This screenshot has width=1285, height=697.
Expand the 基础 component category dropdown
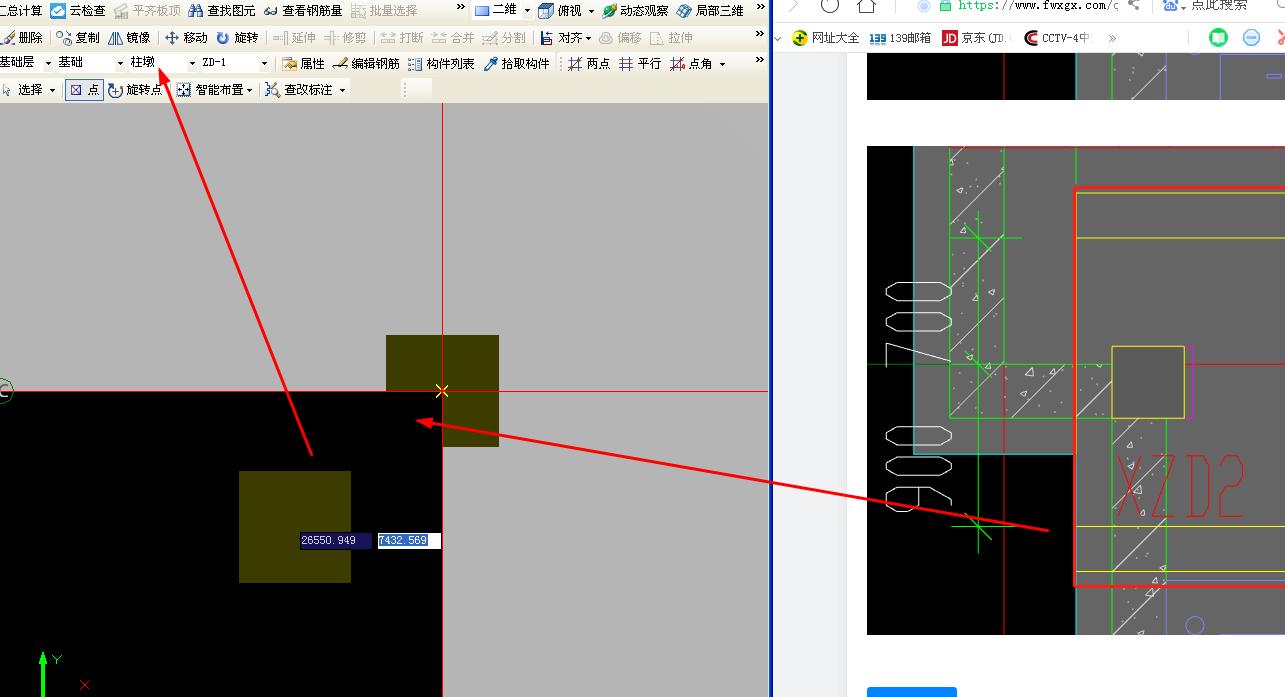121,63
